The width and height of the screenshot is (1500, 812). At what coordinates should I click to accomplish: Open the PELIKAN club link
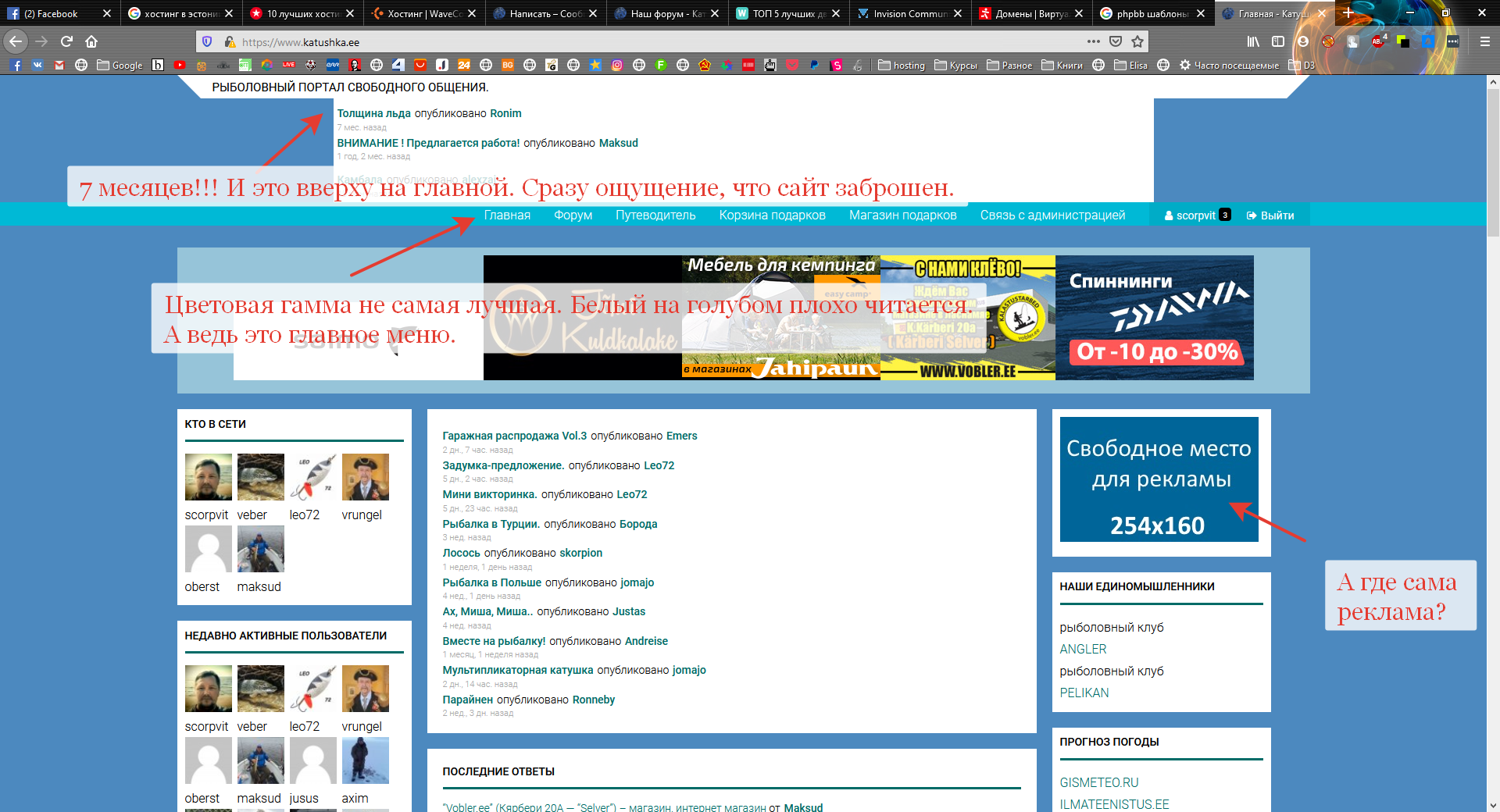click(1084, 693)
